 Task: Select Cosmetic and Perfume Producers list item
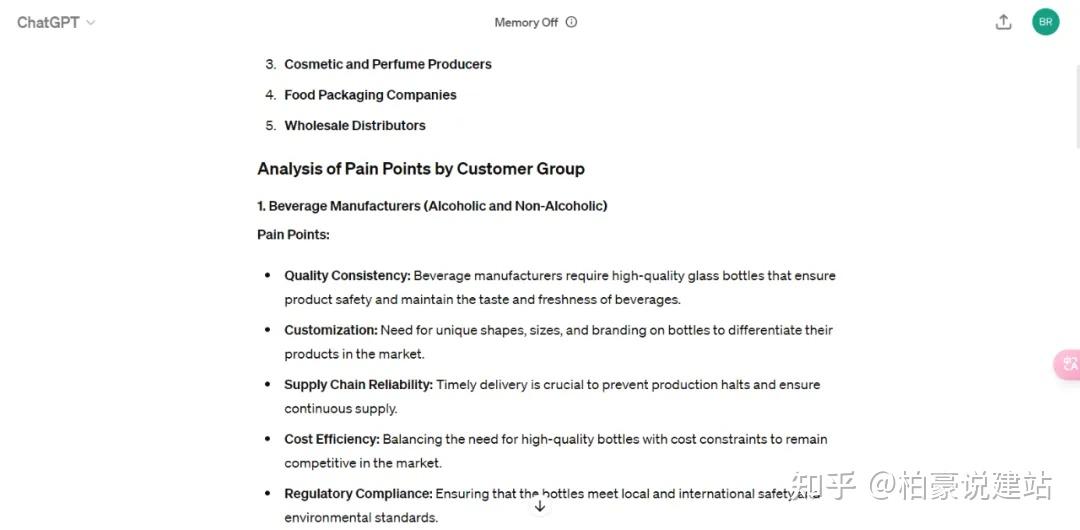pos(388,64)
